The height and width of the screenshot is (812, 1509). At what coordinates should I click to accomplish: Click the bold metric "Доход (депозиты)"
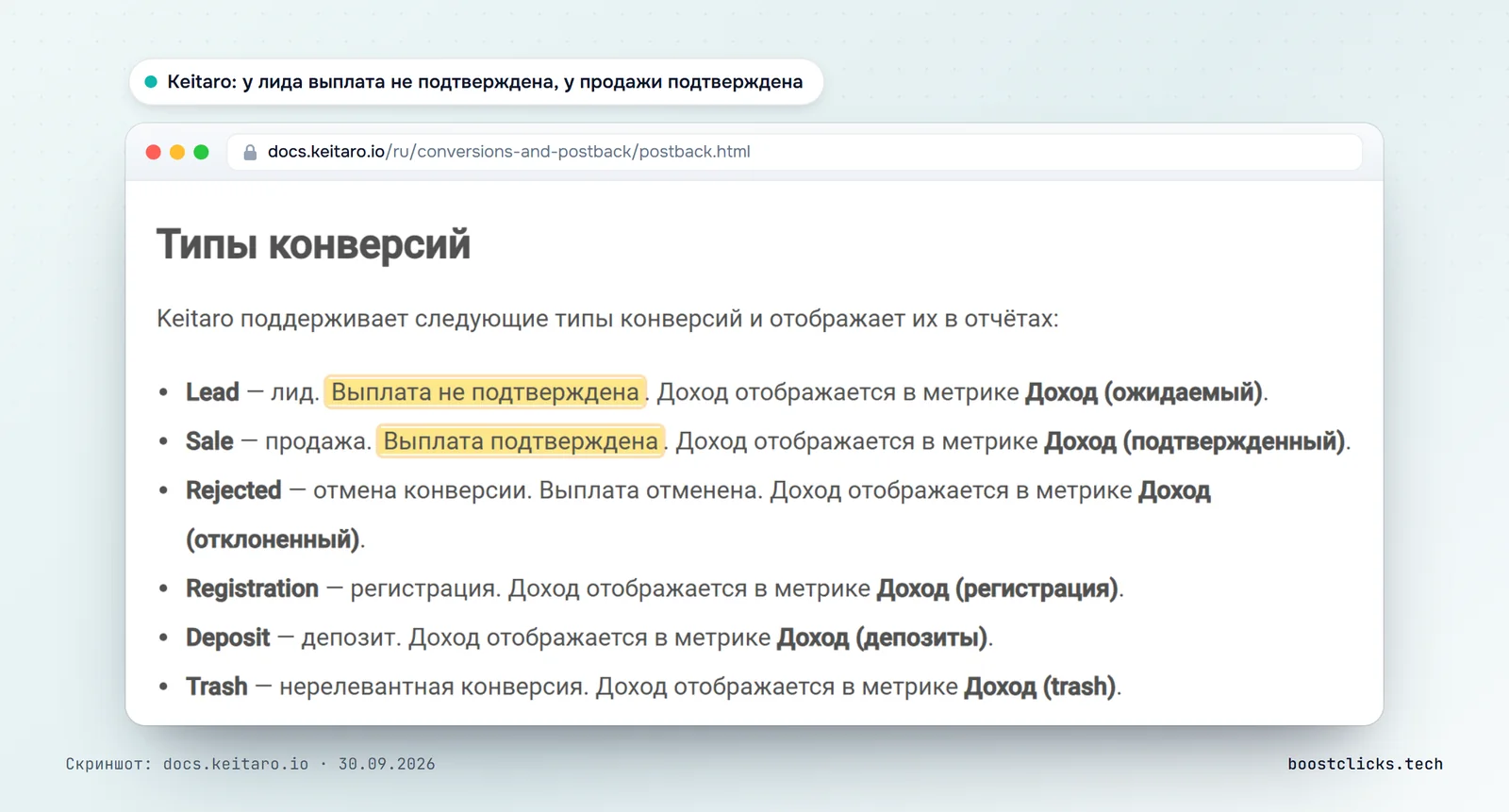[883, 638]
